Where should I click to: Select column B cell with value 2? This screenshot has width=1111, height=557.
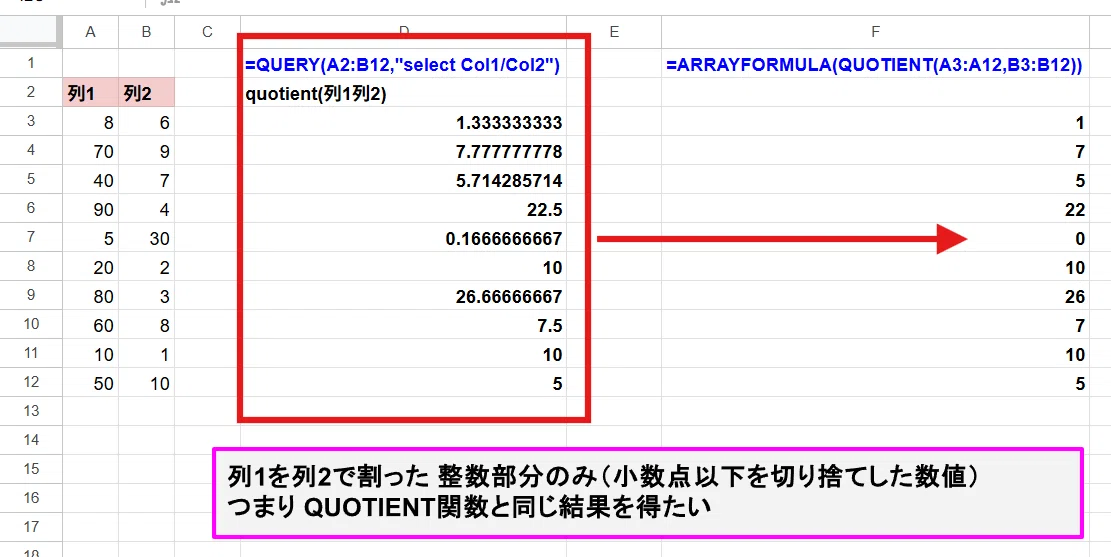coord(146,266)
